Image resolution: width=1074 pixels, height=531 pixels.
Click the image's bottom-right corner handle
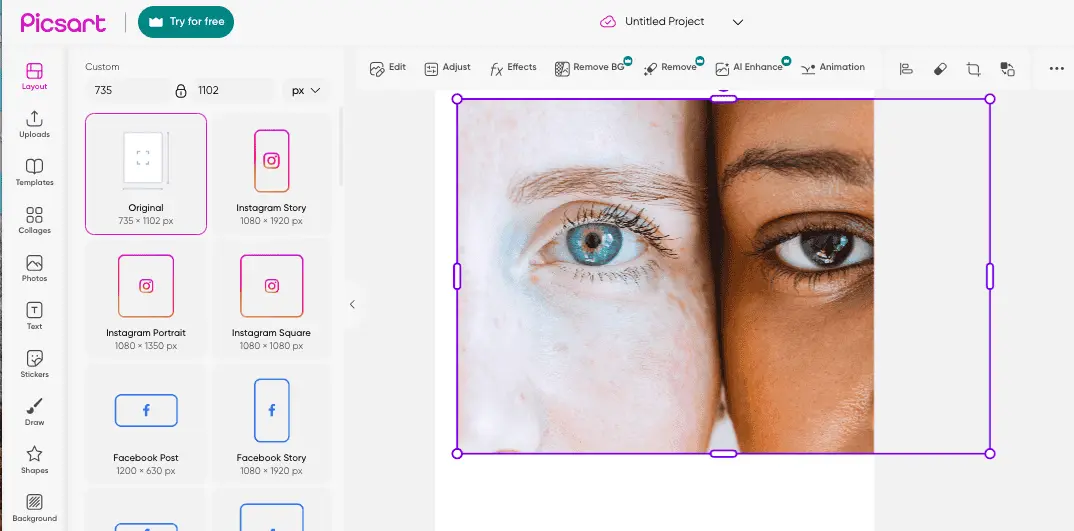pyautogui.click(x=989, y=454)
